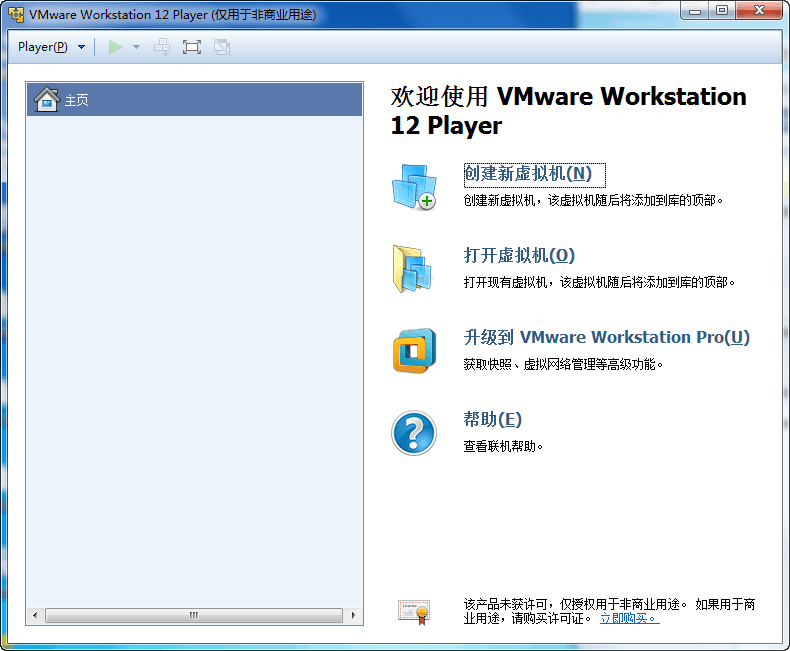Close the VMware Player window

[x=759, y=11]
